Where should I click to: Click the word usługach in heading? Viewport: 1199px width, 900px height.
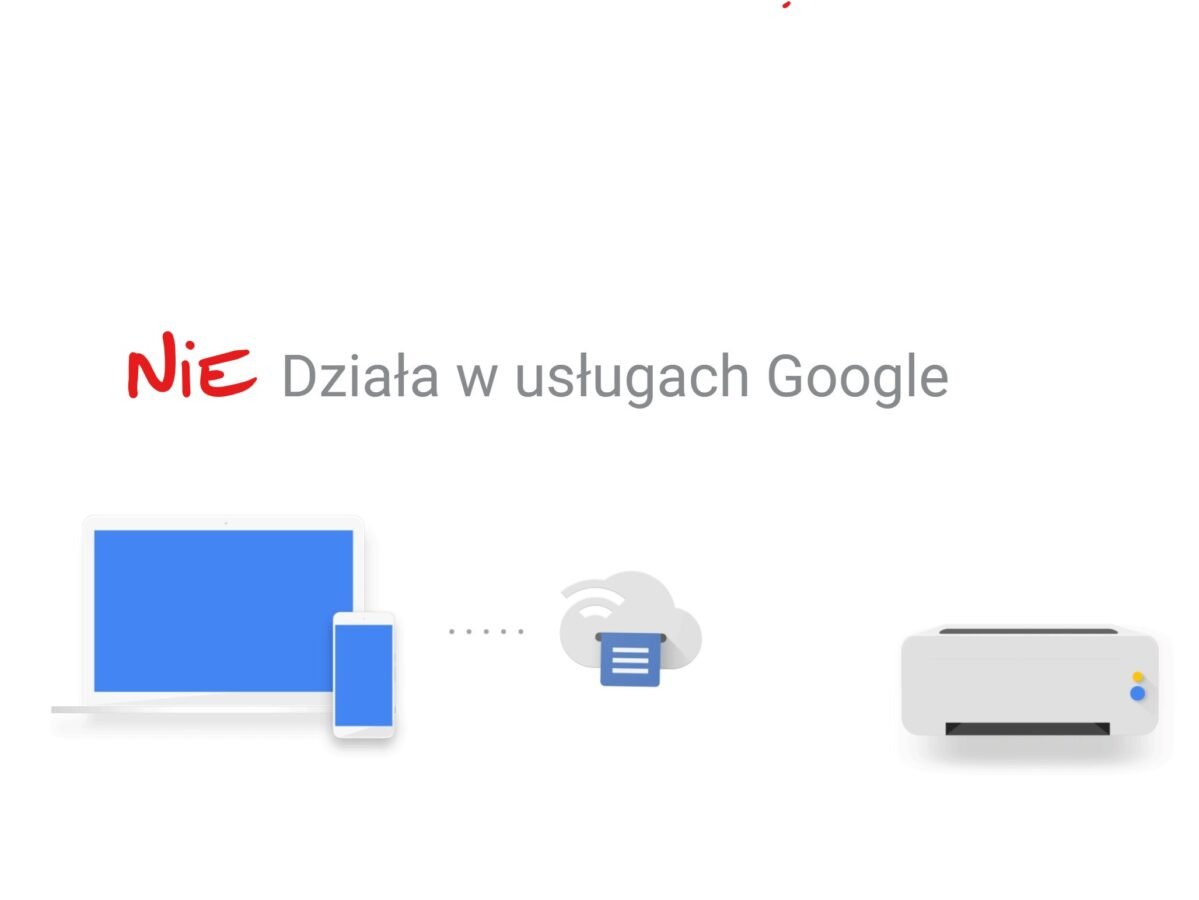(632, 377)
